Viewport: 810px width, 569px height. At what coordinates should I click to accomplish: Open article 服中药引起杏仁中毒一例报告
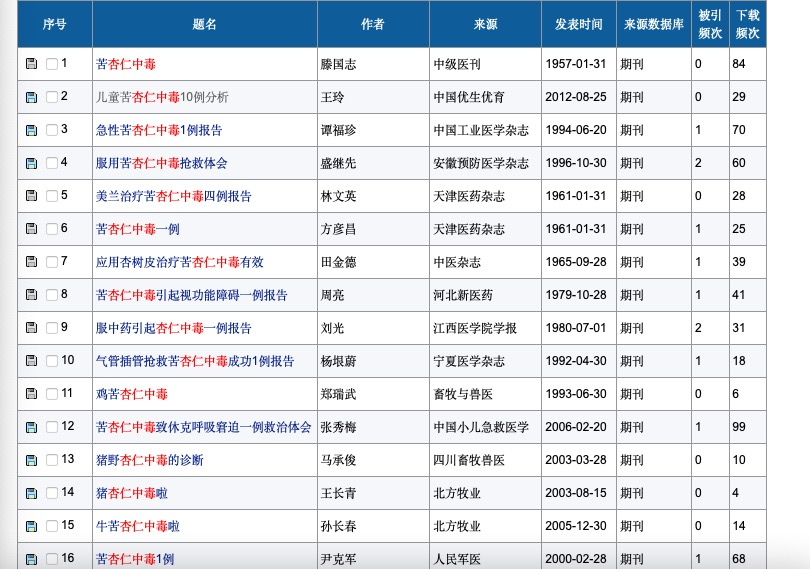(173, 328)
